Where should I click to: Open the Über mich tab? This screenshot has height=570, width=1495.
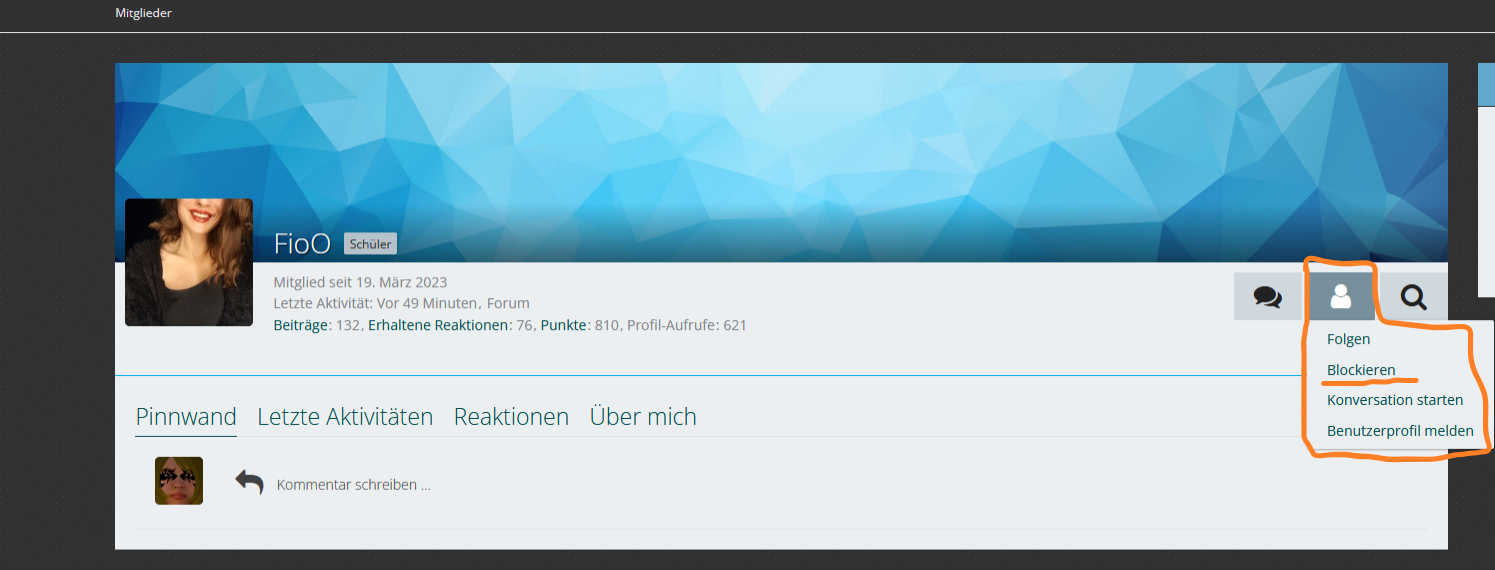(643, 417)
